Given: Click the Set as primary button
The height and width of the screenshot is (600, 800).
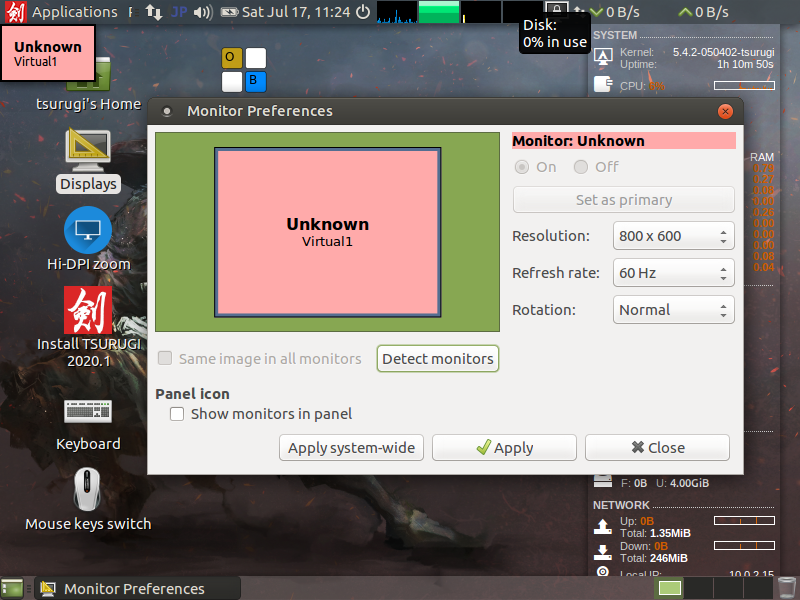Looking at the screenshot, I should (623, 199).
